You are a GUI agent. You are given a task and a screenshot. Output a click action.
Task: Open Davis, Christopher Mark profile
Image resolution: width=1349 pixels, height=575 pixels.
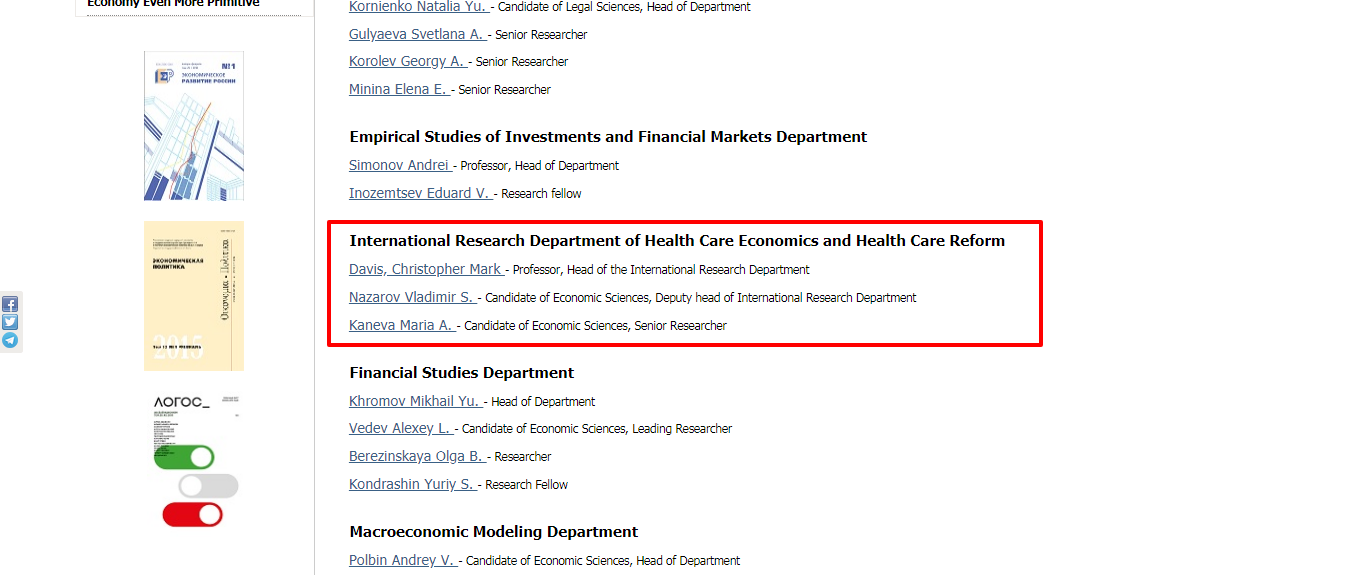[427, 269]
